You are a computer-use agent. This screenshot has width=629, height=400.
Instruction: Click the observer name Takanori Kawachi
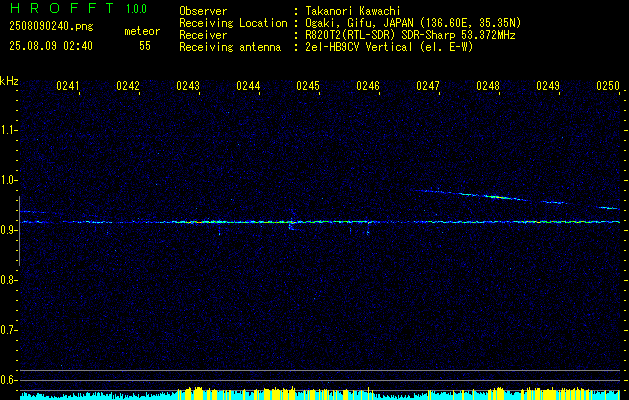(x=353, y=11)
